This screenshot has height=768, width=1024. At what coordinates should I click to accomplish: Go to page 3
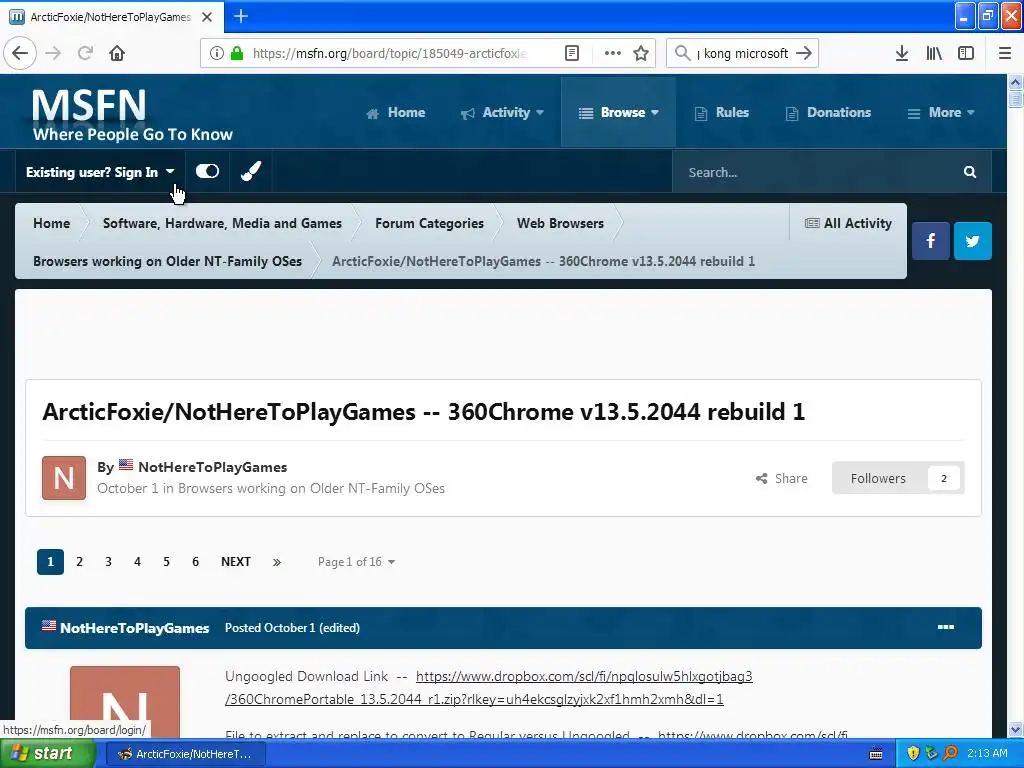coord(108,562)
